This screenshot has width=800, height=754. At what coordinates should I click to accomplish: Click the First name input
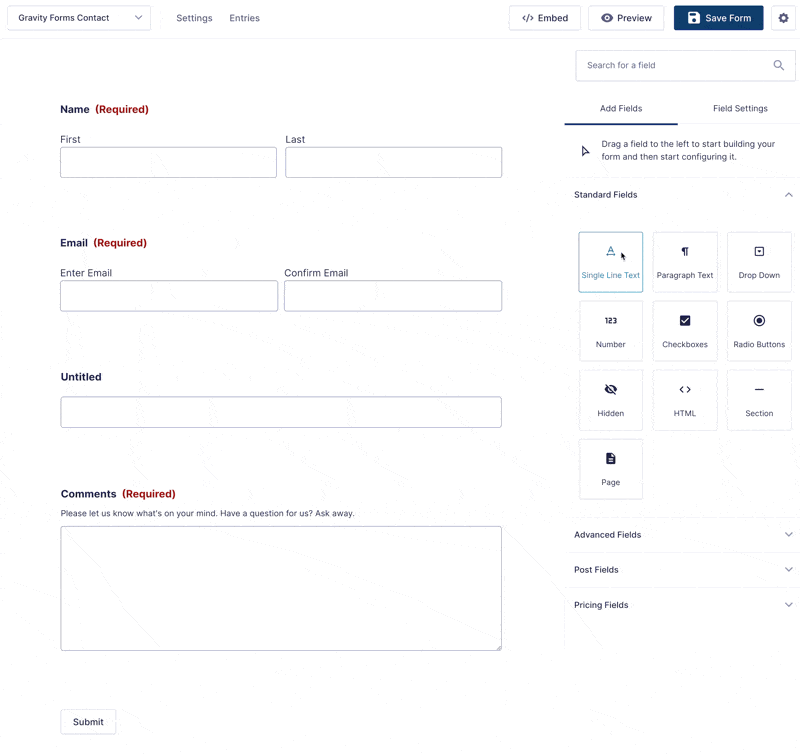168,162
